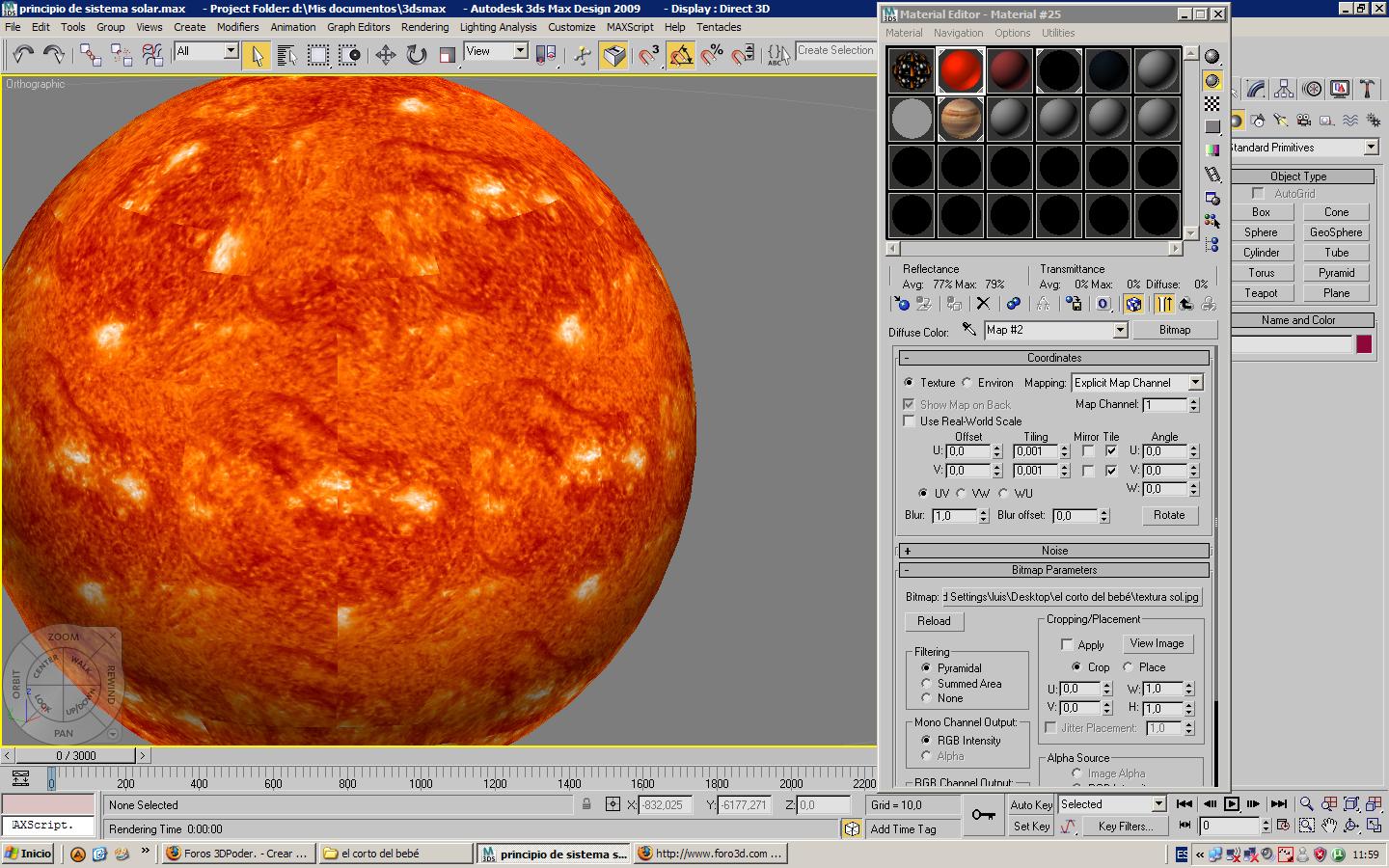Enable Apply cropping checkbox
Viewport: 1389px width, 868px height.
click(x=1067, y=644)
